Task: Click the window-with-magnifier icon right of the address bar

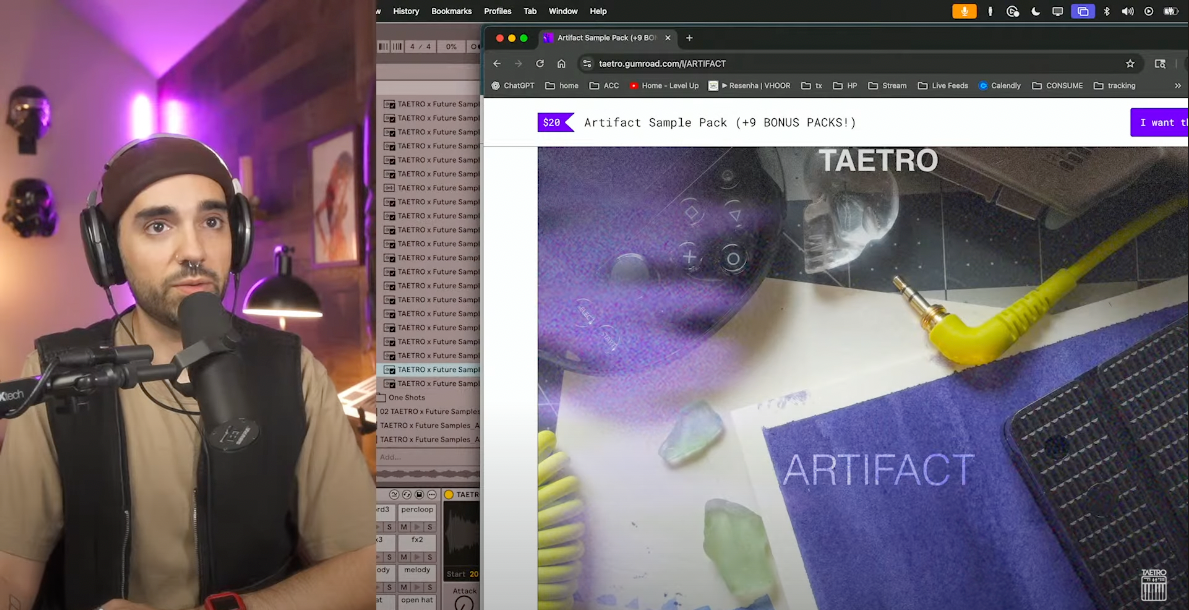Action: [1160, 64]
